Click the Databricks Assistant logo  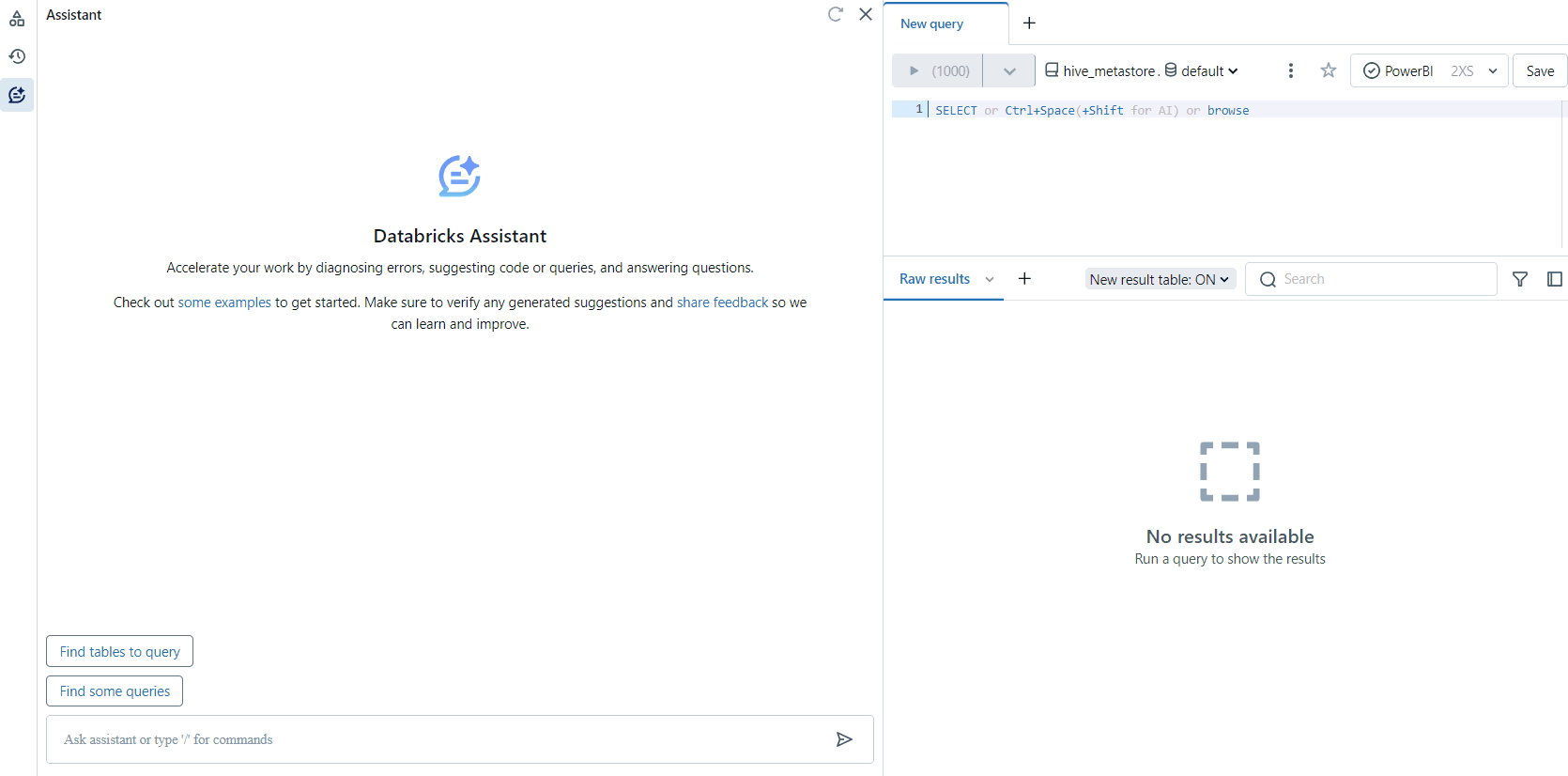(460, 176)
